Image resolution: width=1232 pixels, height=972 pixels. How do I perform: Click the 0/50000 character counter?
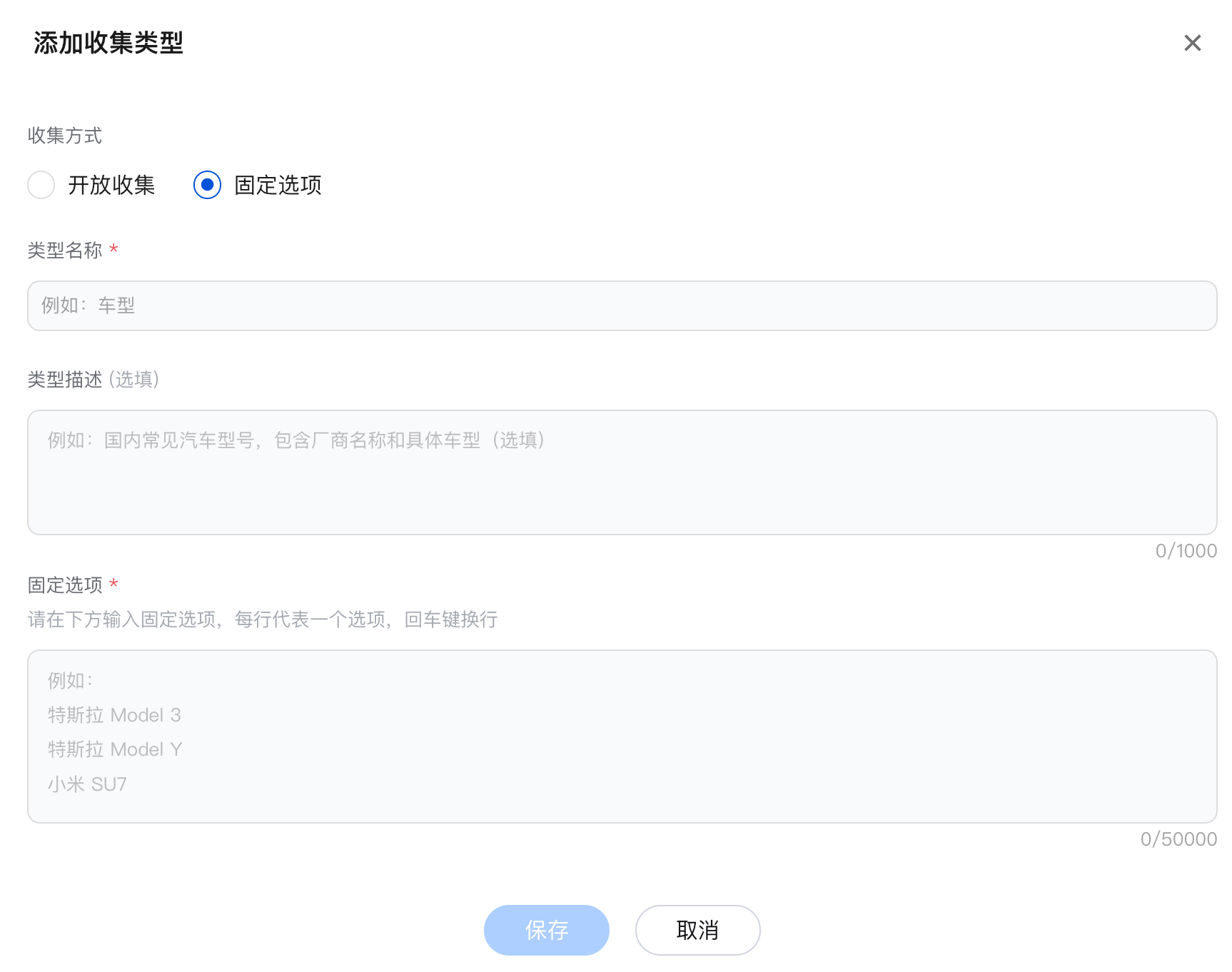tap(1178, 839)
